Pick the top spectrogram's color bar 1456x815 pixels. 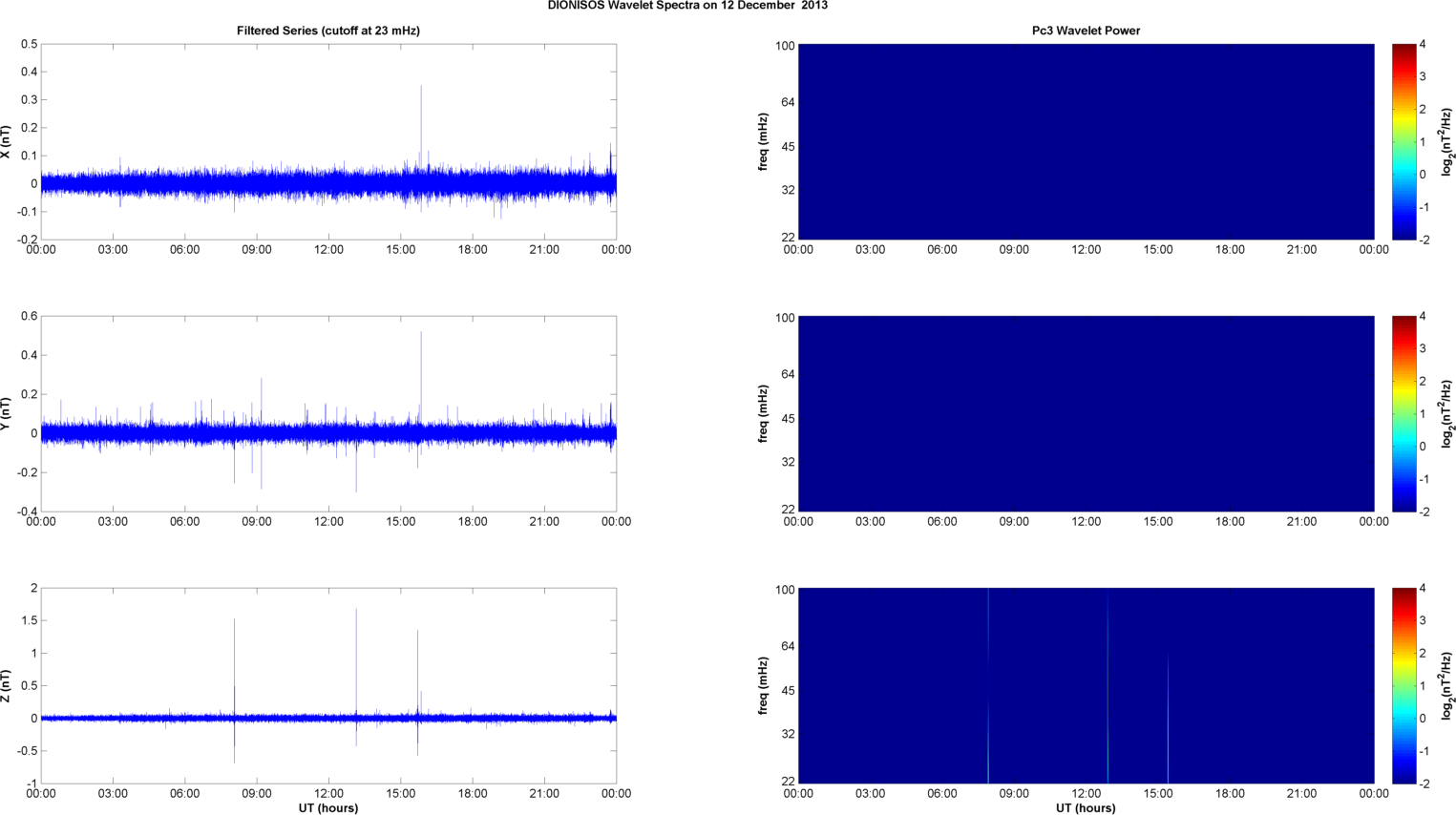click(1403, 141)
